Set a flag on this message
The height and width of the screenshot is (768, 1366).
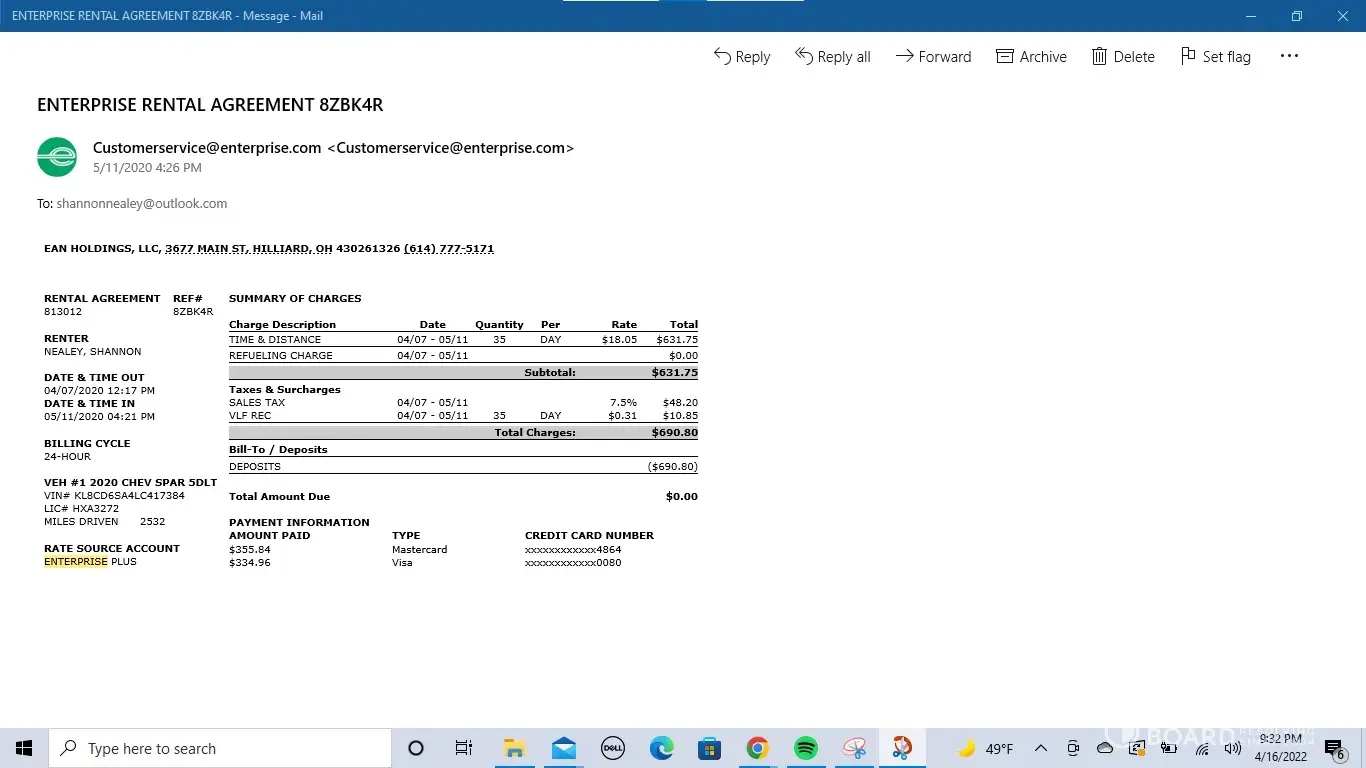coord(1215,57)
